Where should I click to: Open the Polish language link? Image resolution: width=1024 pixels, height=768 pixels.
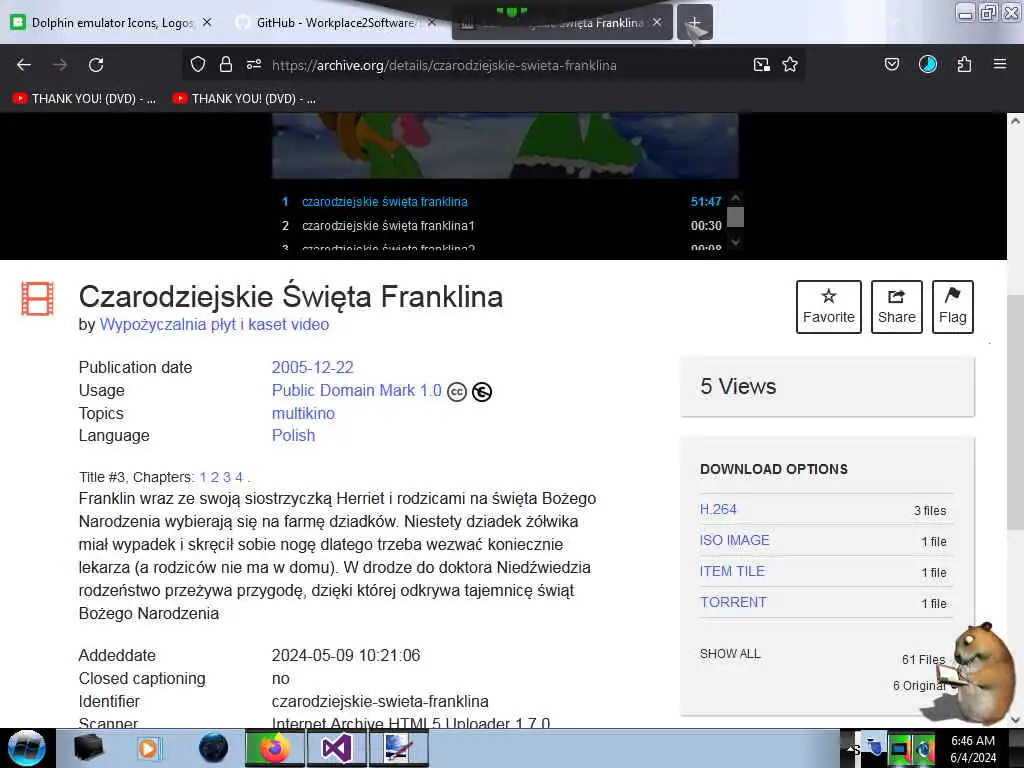pyautogui.click(x=293, y=436)
